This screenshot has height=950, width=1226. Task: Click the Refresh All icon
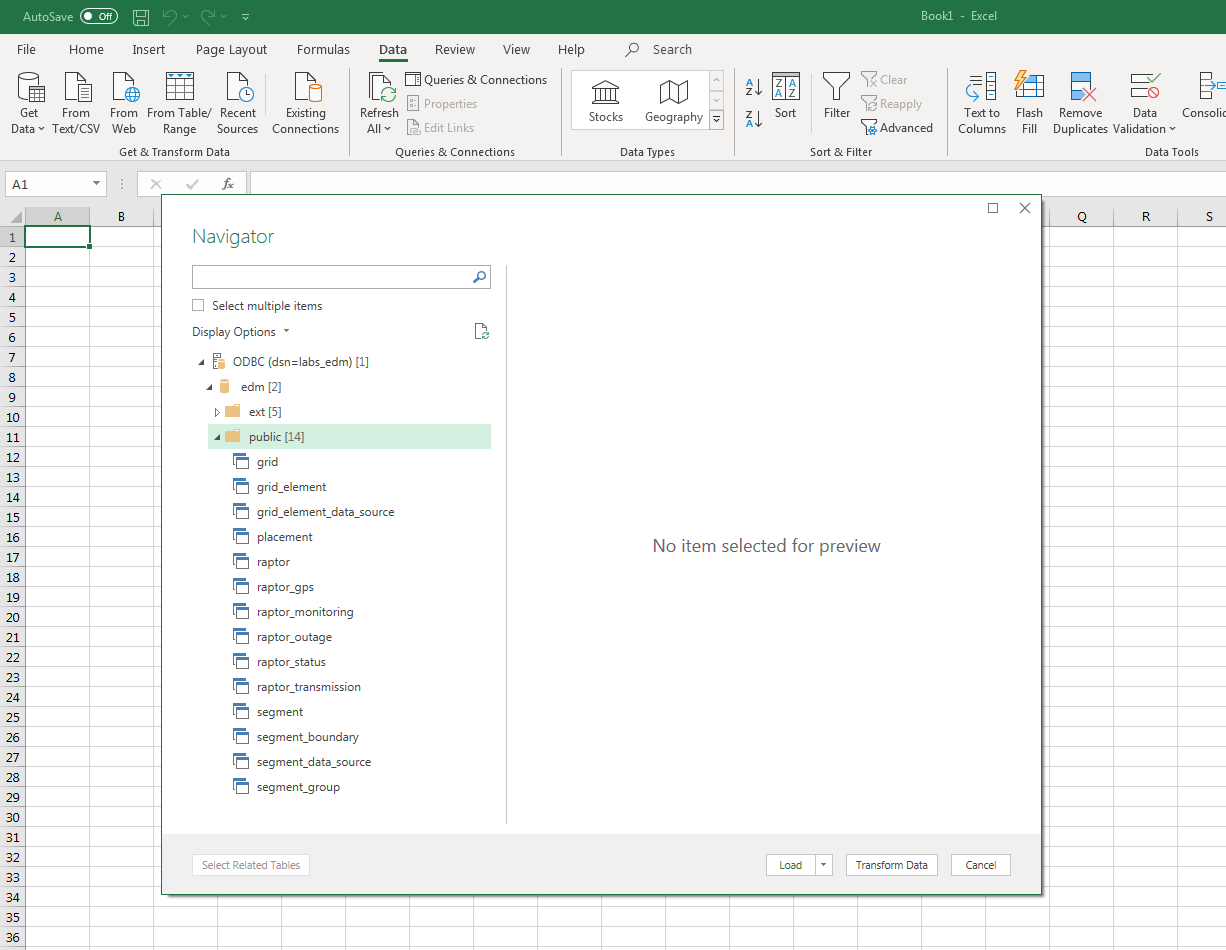(x=381, y=88)
